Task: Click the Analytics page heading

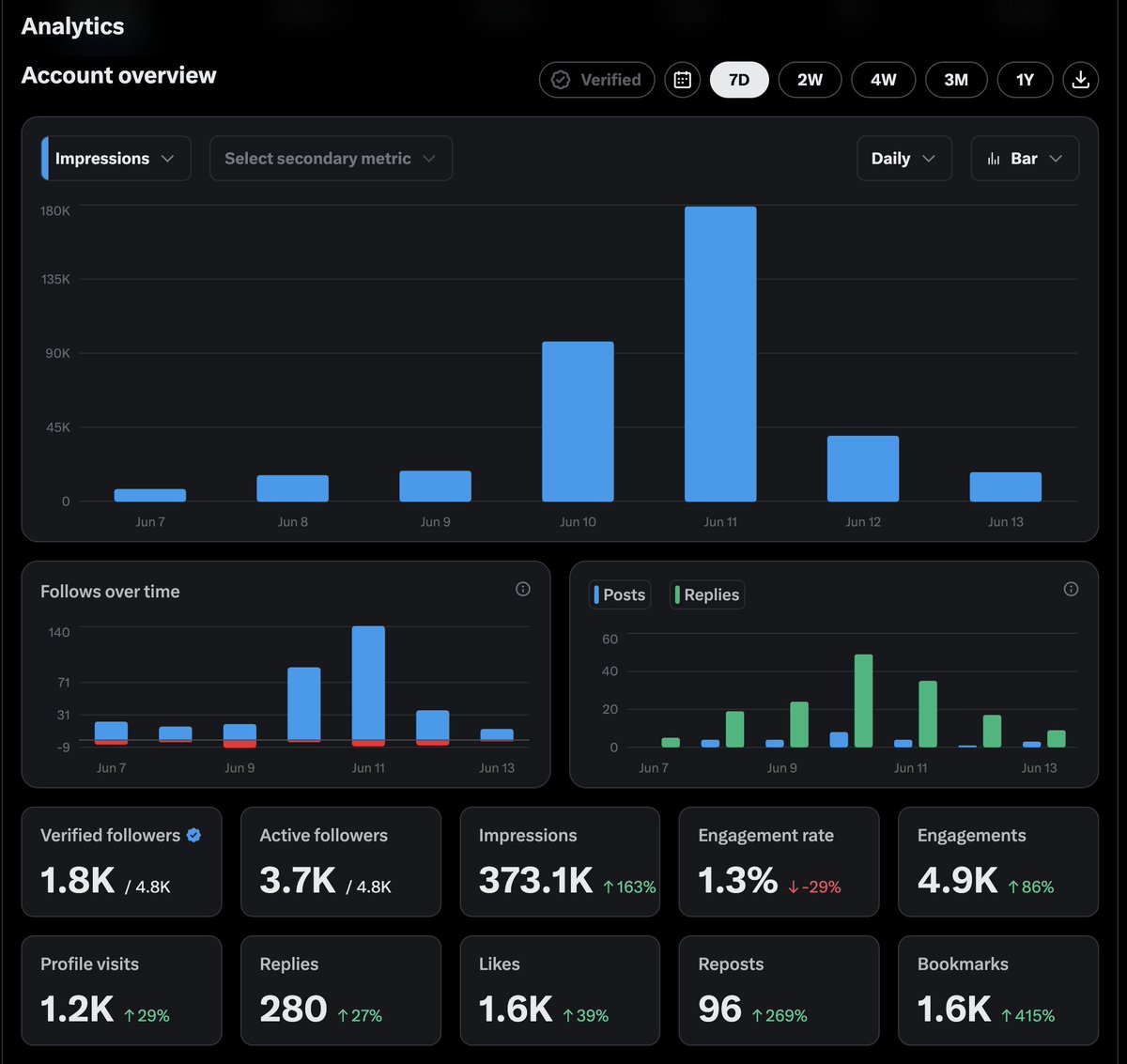Action: click(x=72, y=26)
